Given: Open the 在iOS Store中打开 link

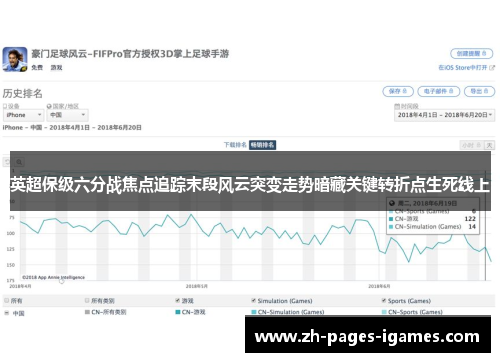Looking at the screenshot, I should (x=463, y=68).
